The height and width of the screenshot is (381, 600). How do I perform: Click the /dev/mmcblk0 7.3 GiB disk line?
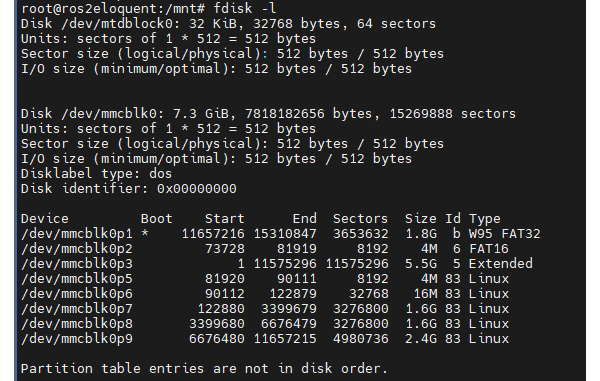pyautogui.click(x=268, y=114)
